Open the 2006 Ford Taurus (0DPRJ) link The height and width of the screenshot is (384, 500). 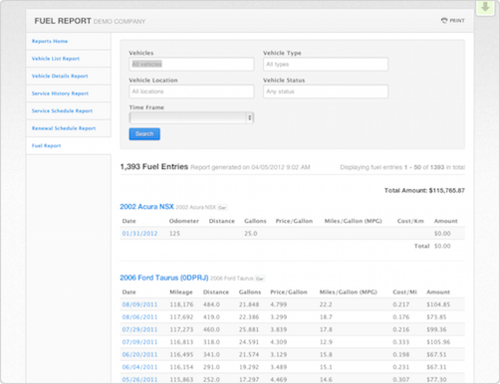pos(164,278)
